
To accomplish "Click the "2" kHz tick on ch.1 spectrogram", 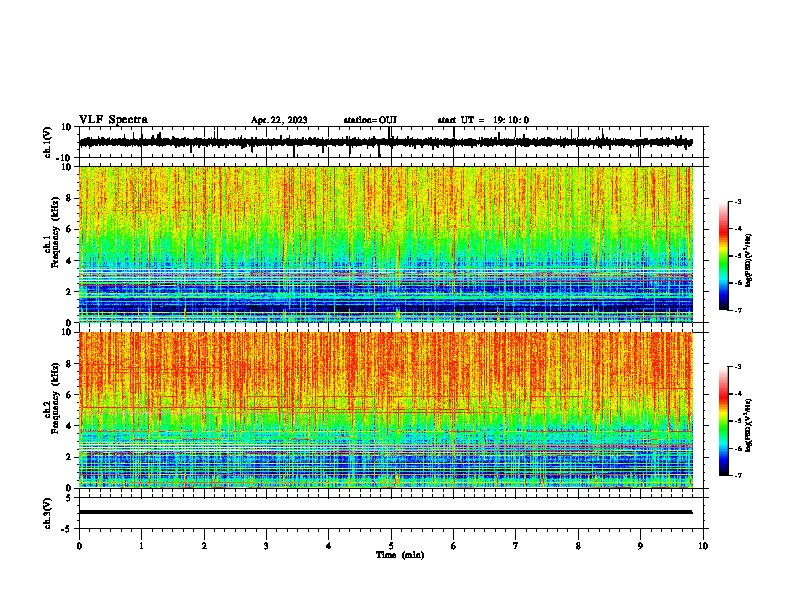I will [x=69, y=292].
